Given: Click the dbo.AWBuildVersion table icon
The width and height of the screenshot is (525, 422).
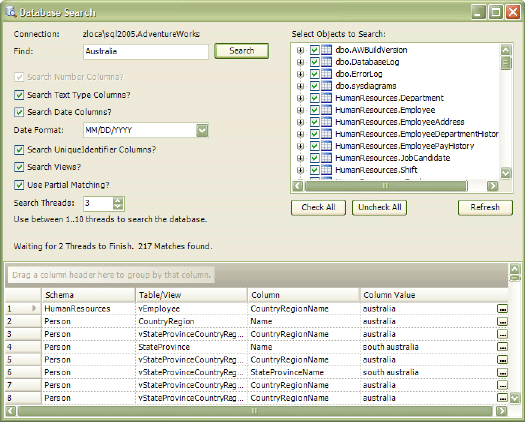Looking at the screenshot, I should pyautogui.click(x=326, y=50).
